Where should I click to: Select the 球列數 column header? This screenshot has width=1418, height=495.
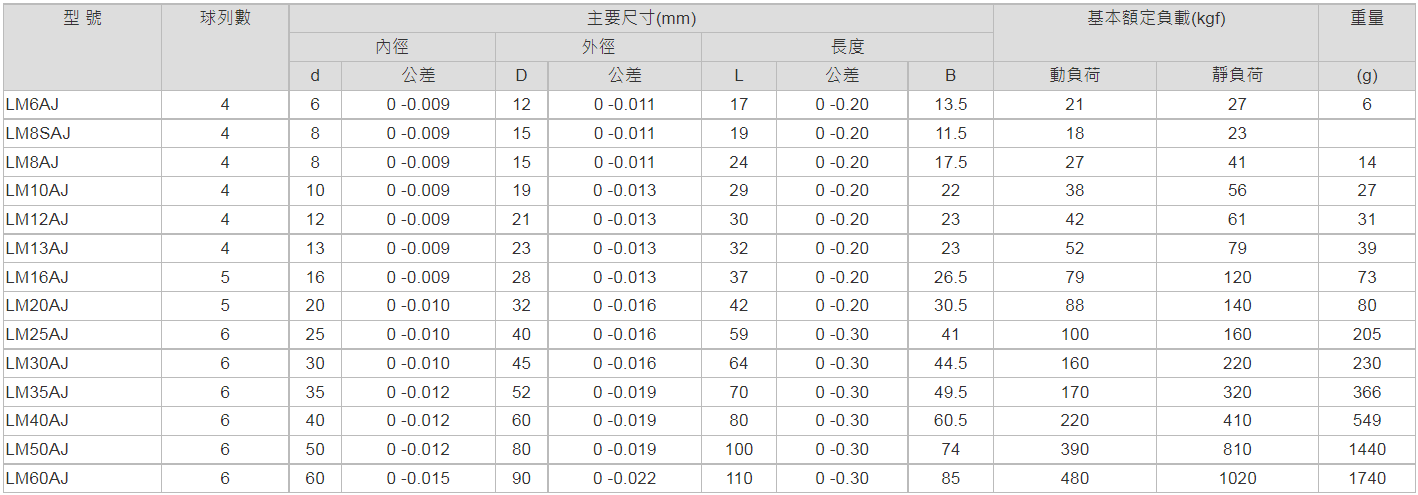tap(225, 18)
